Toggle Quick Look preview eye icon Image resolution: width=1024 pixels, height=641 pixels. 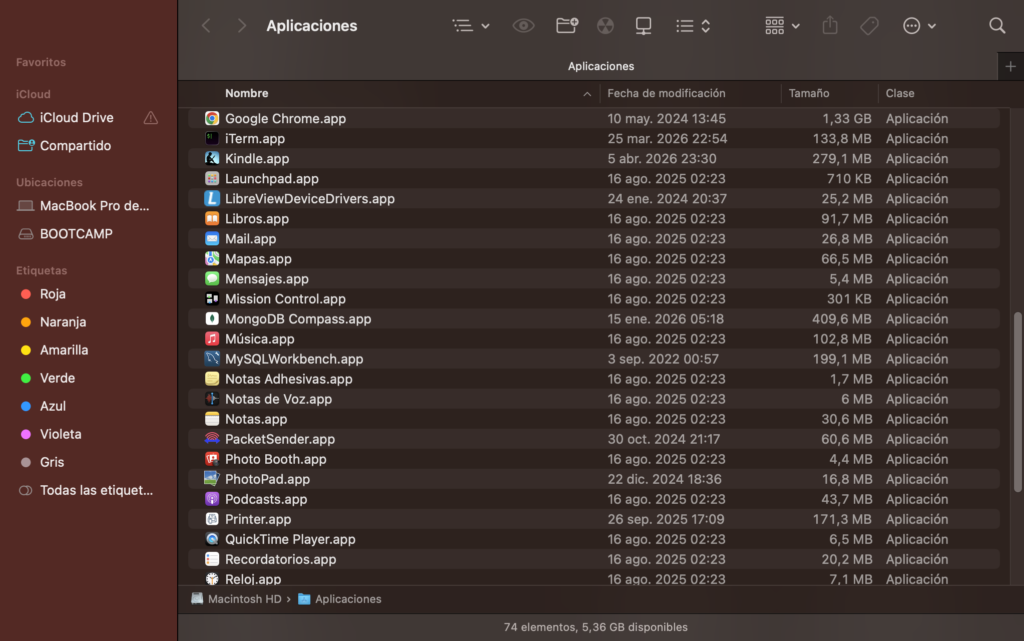[523, 26]
